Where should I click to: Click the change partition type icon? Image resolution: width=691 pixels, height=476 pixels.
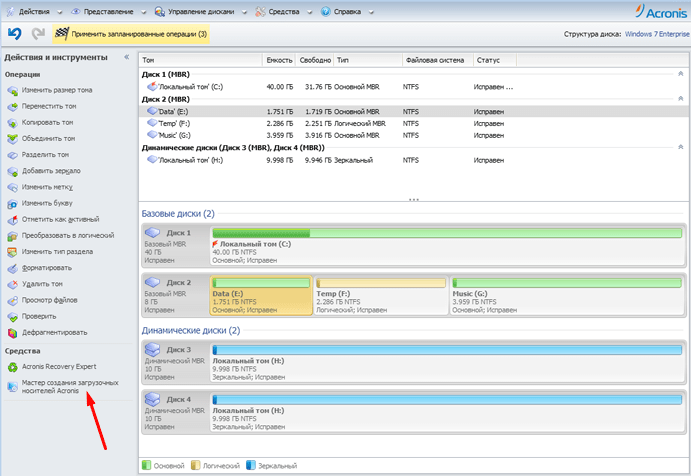(12, 252)
